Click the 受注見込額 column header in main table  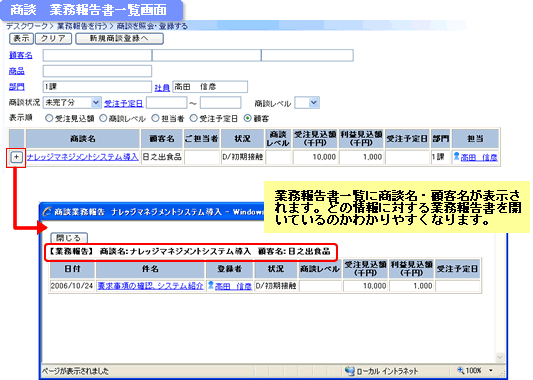point(315,139)
